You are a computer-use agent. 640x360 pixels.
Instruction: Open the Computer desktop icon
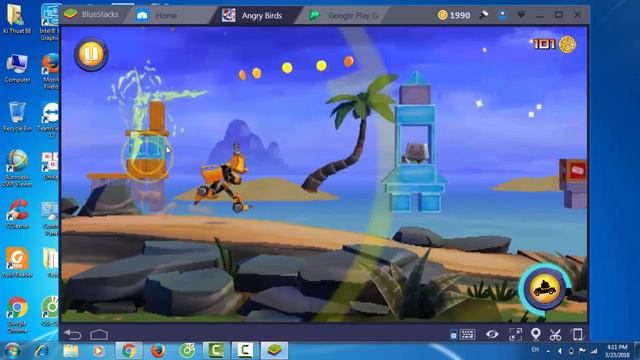click(x=17, y=69)
